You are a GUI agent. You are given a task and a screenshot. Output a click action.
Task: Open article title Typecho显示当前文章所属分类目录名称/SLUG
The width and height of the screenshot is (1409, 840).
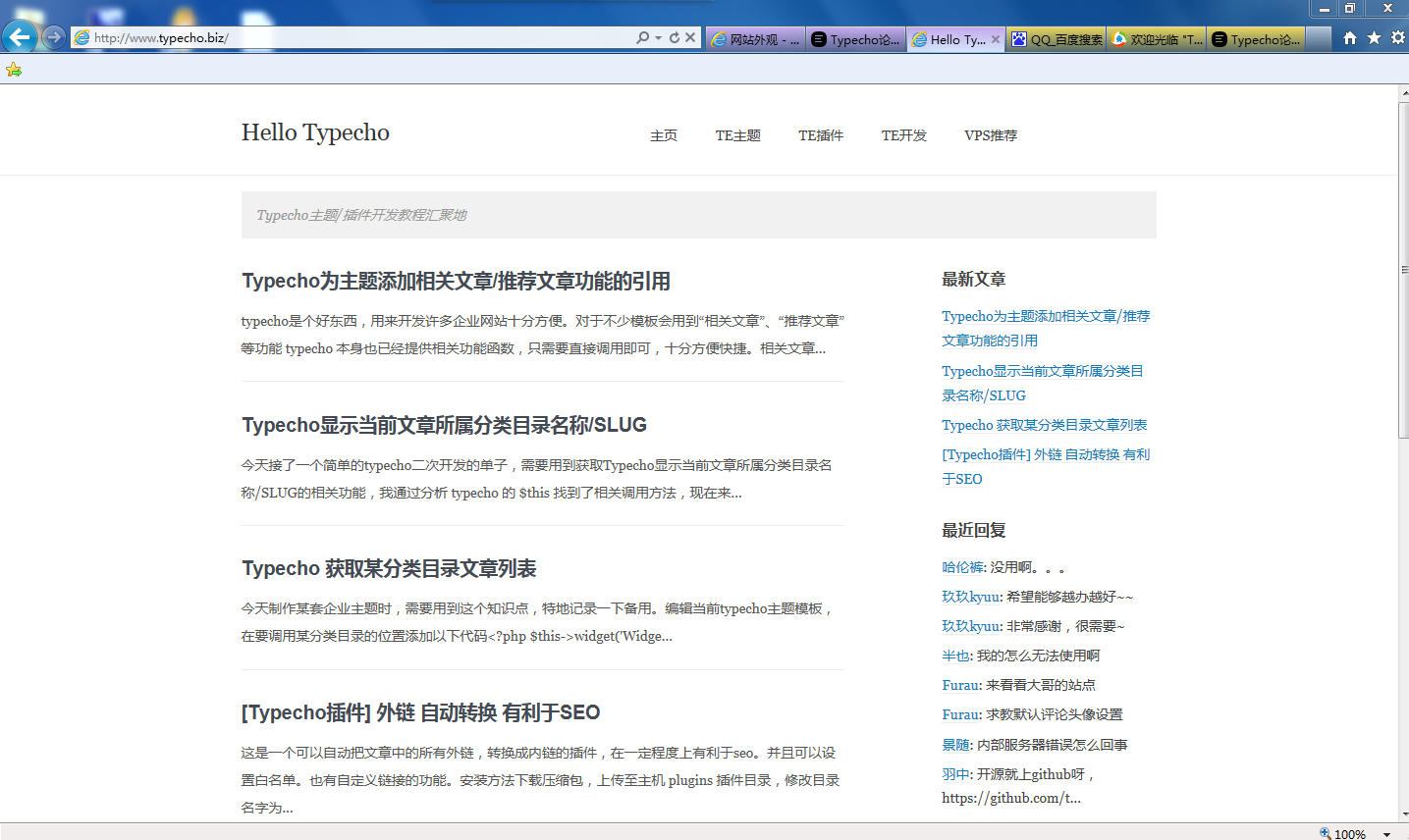coord(444,425)
